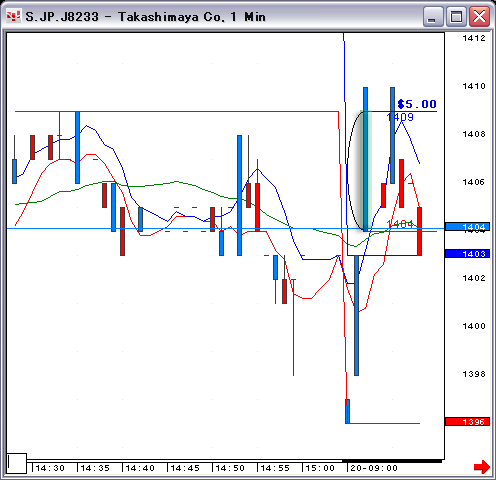Screen dimensions: 496x480
Task: Select the $5.00 profit label
Action: pos(417,104)
